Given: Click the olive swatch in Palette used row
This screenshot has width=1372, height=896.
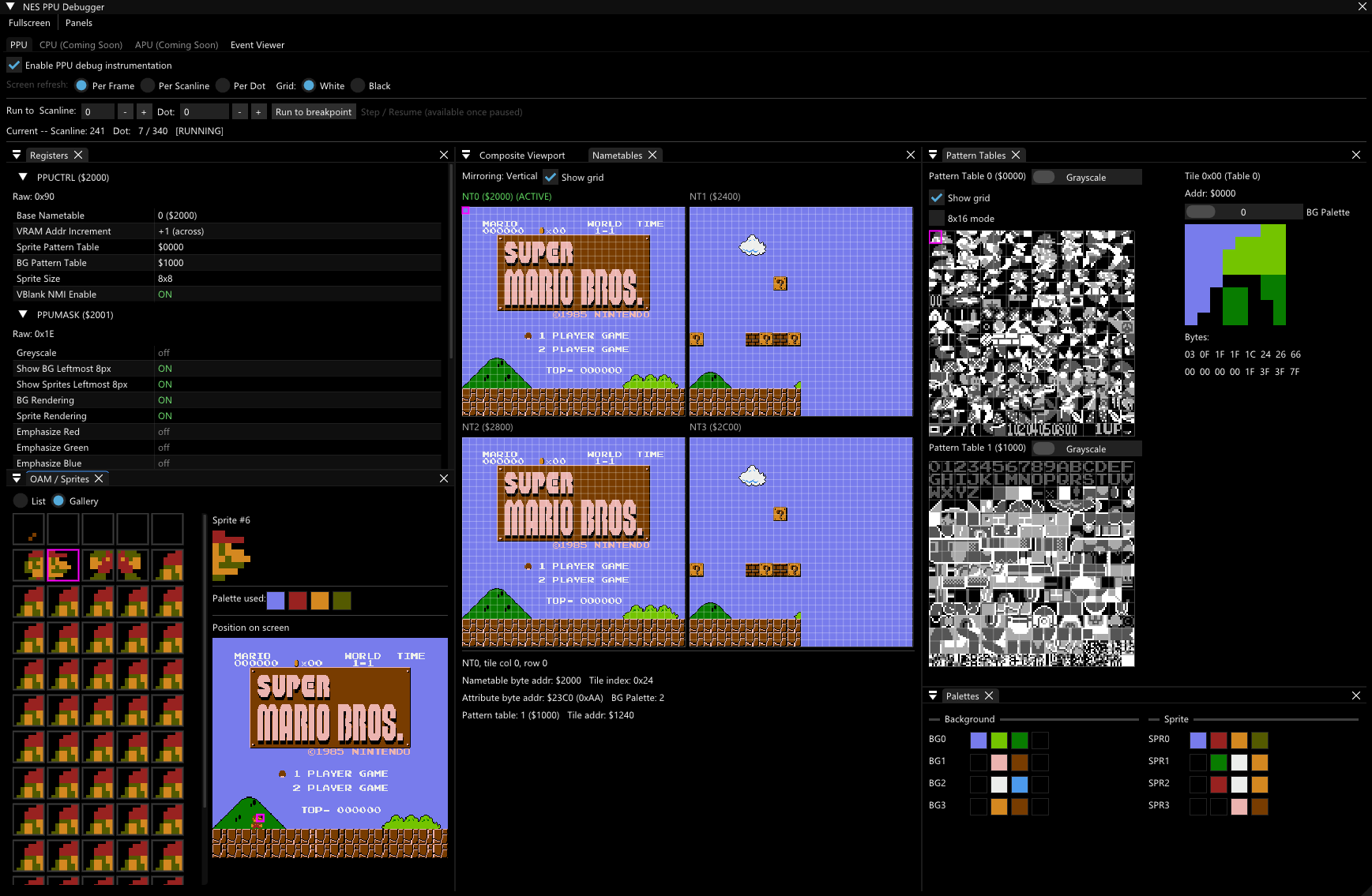Looking at the screenshot, I should coord(342,601).
